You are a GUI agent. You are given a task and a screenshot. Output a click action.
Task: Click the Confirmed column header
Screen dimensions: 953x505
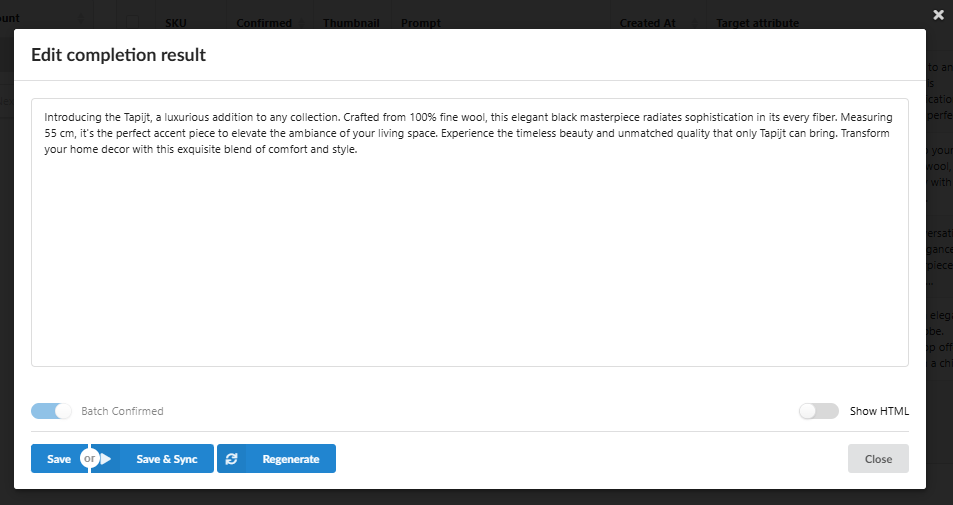264,23
